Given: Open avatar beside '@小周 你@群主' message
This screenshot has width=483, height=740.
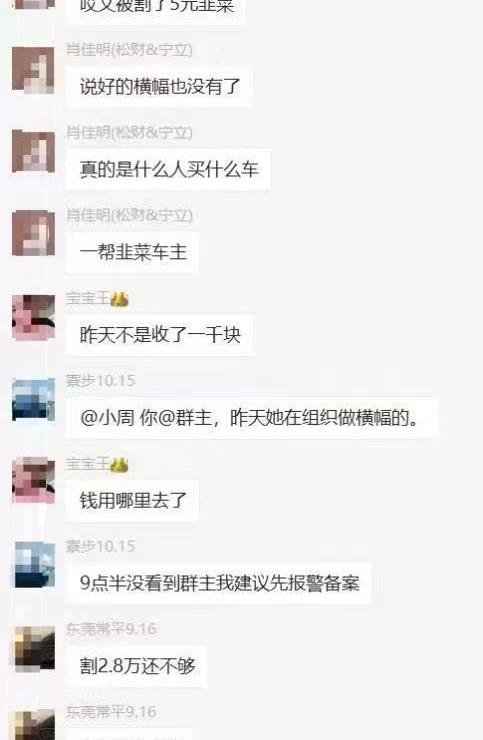Looking at the screenshot, I should (x=33, y=400).
